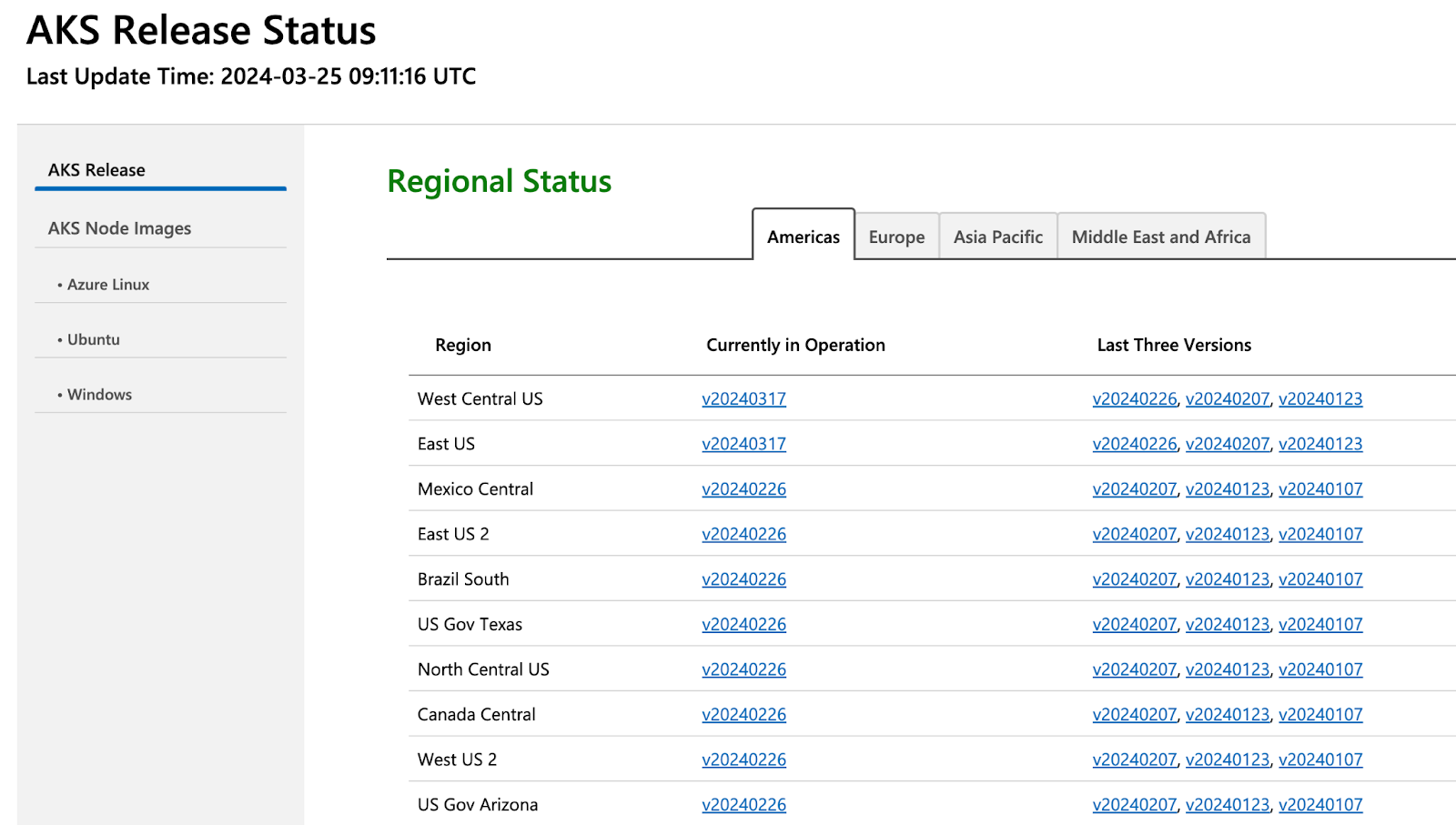
Task: Click the Last Three Versions column header
Action: click(1174, 345)
